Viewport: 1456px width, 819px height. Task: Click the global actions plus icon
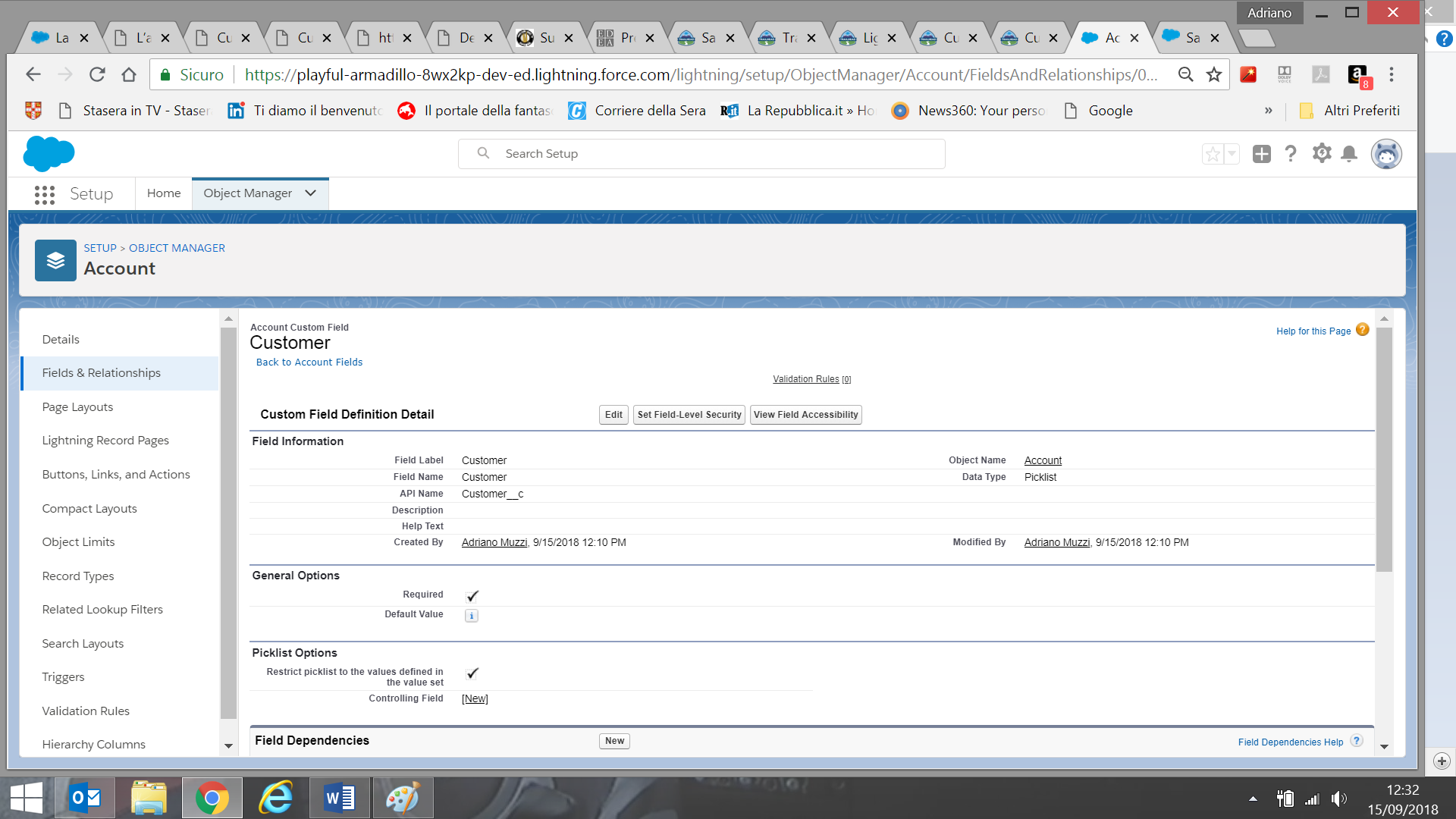(x=1261, y=154)
